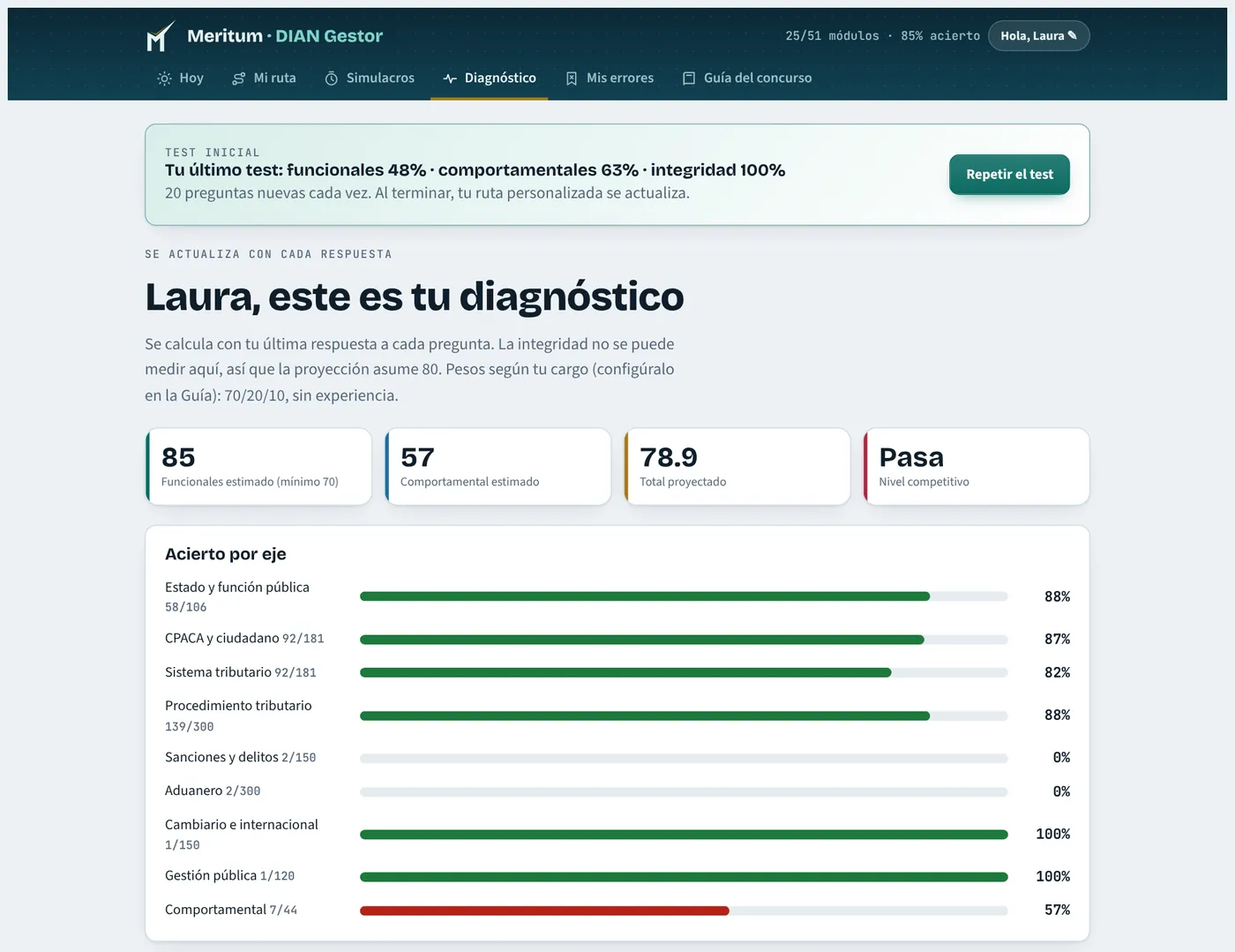Screen dimensions: 1235x952
Task: Go to the Mi ruta tab
Action: click(x=264, y=79)
